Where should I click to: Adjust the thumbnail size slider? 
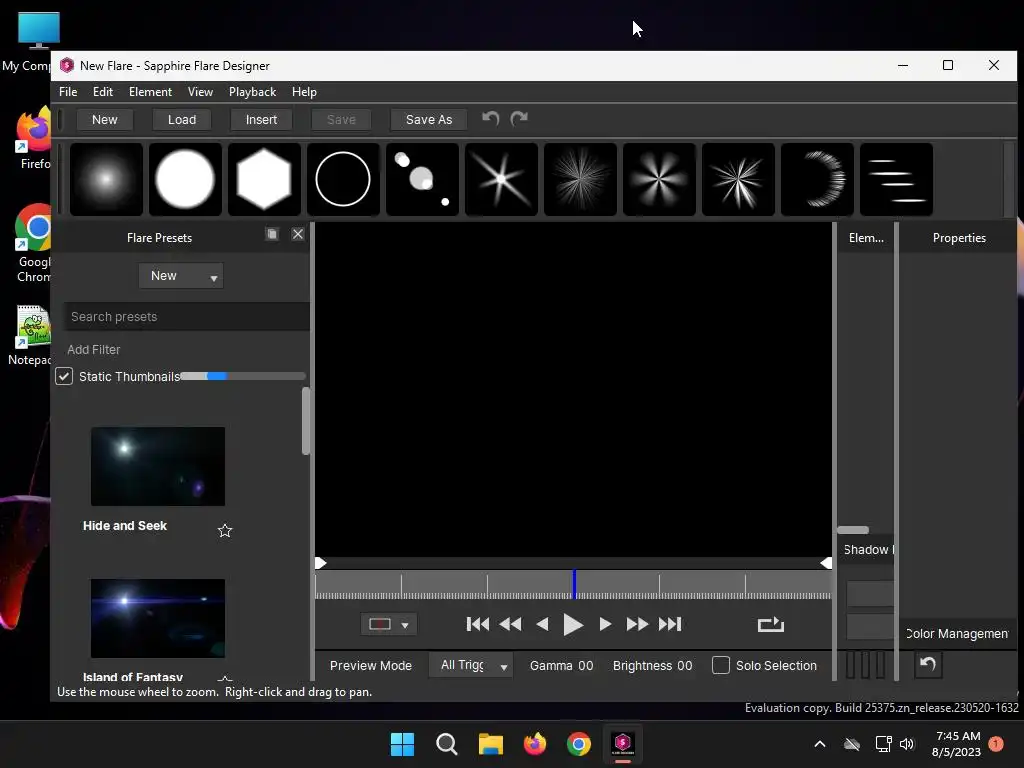point(242,376)
